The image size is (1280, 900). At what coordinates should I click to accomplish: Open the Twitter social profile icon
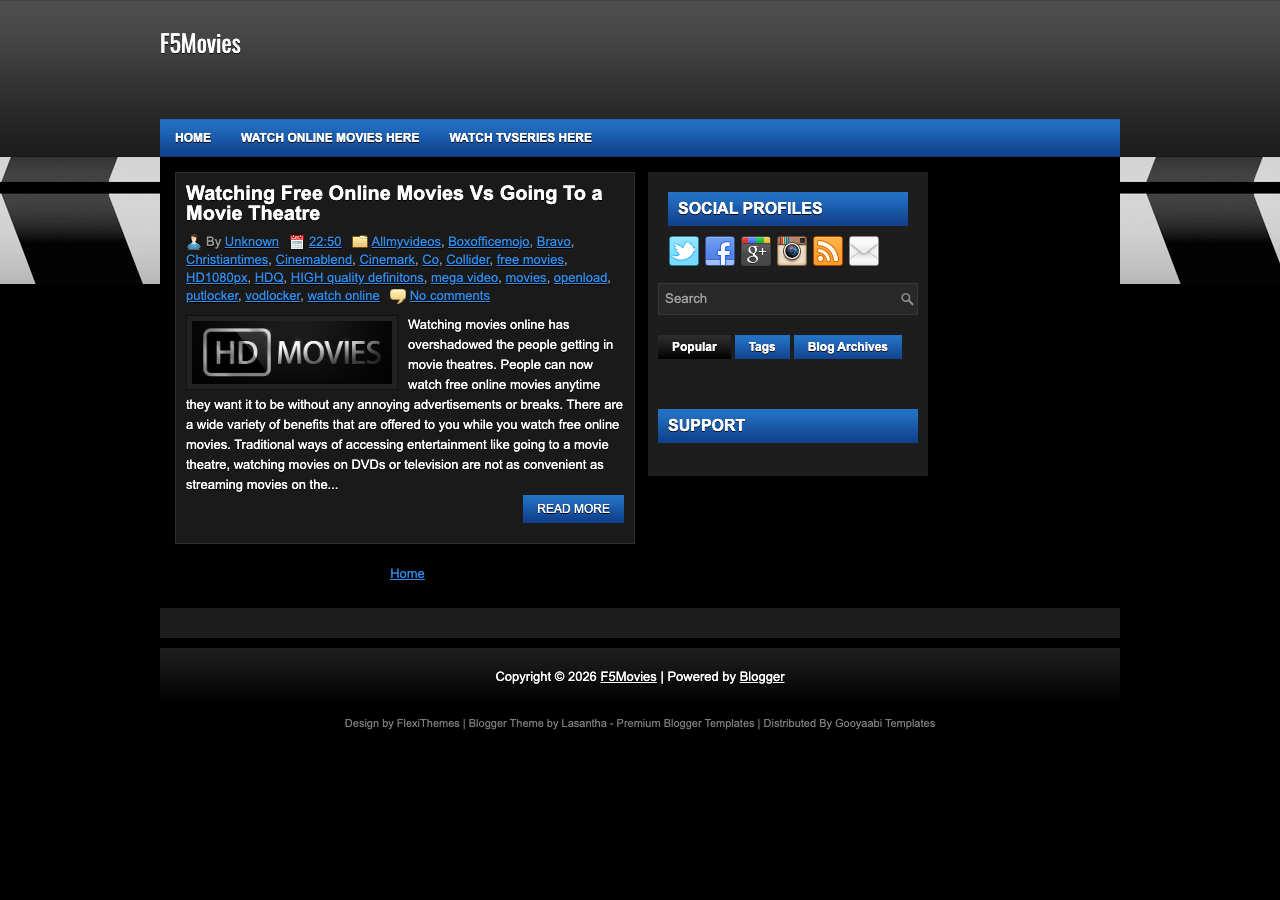pos(683,251)
